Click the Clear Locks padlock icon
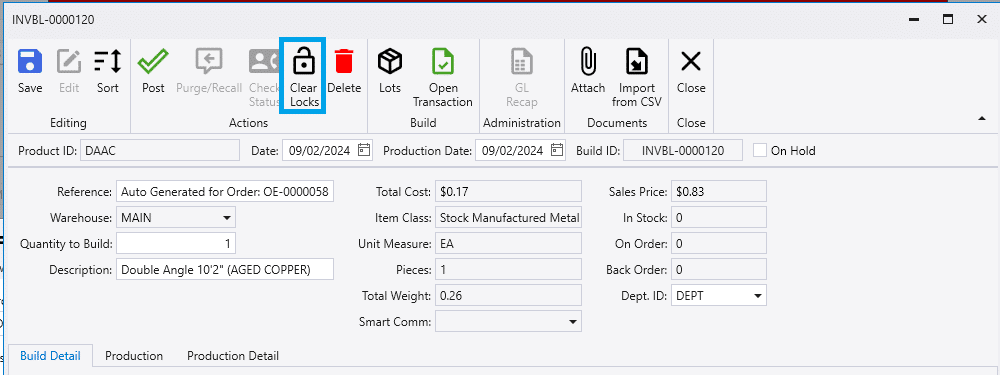The height and width of the screenshot is (375, 1000). 304,61
